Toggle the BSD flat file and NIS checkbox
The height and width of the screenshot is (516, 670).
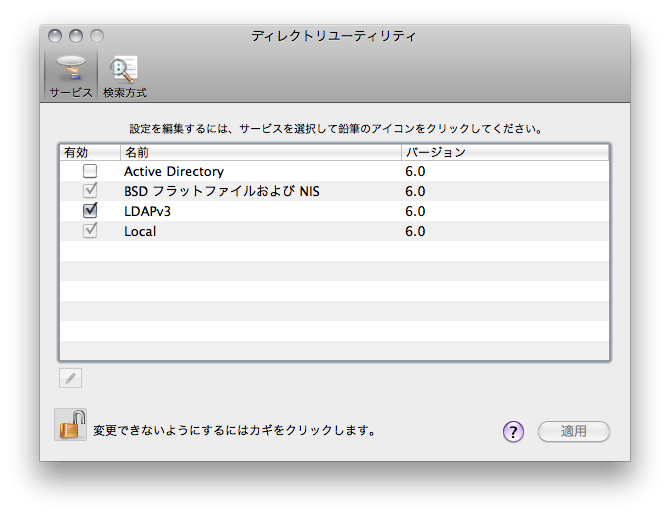(x=91, y=191)
